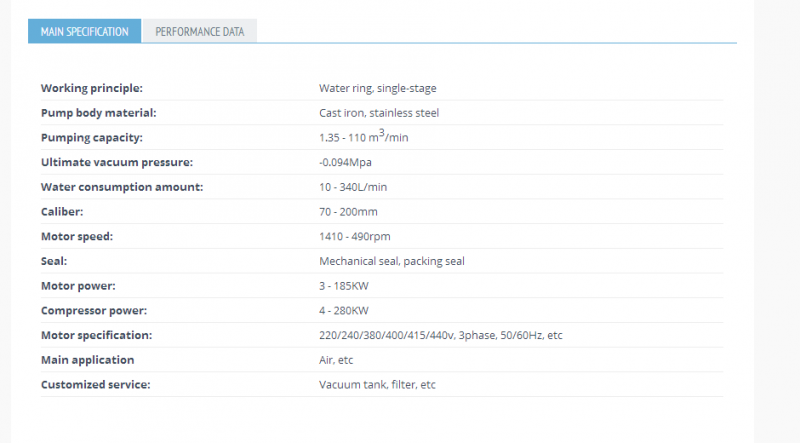Click the Vacuum tank, filter, etc text
Screen dimensions: 800x443
(x=378, y=384)
